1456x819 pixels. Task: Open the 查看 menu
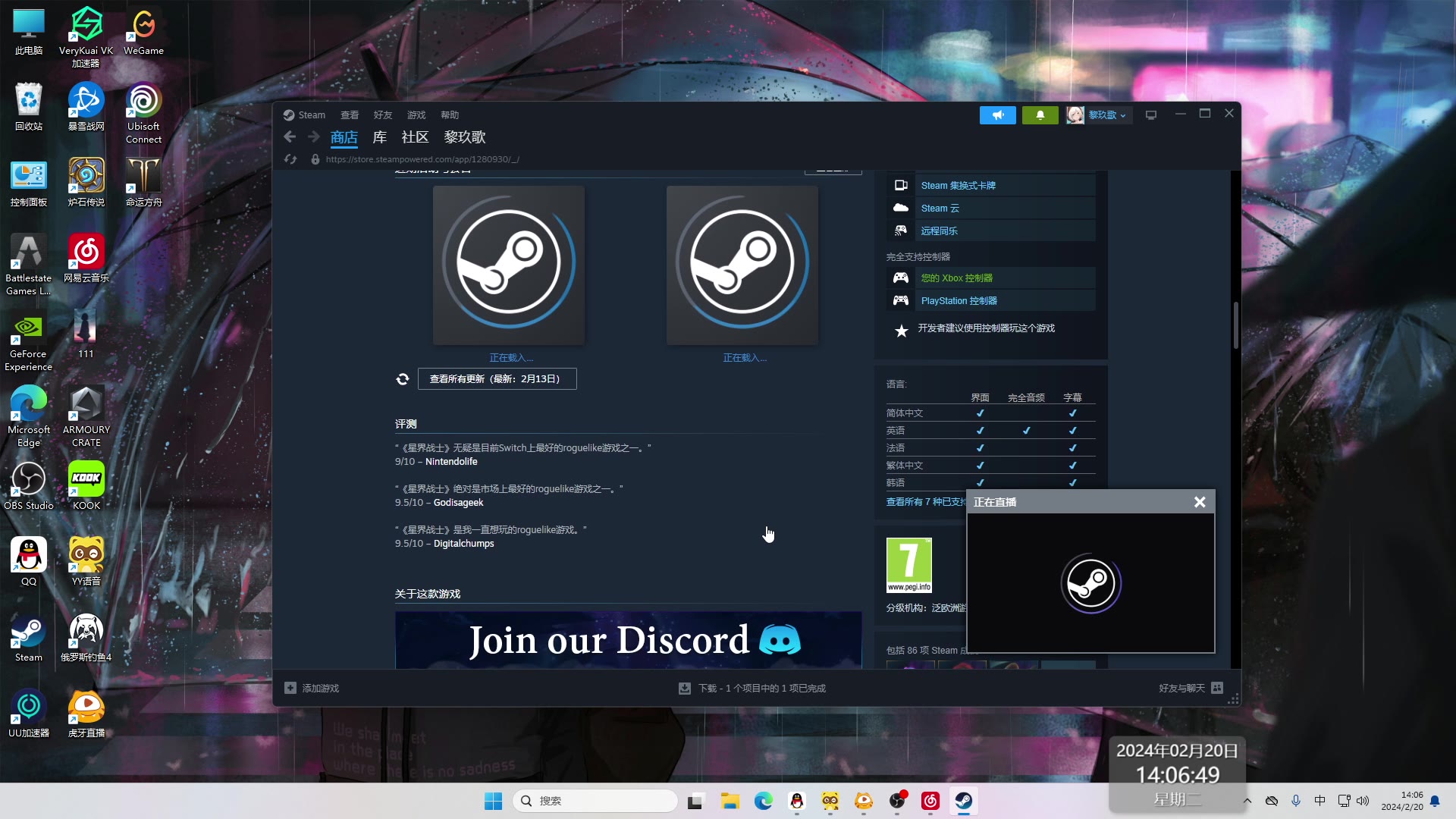[x=350, y=115]
